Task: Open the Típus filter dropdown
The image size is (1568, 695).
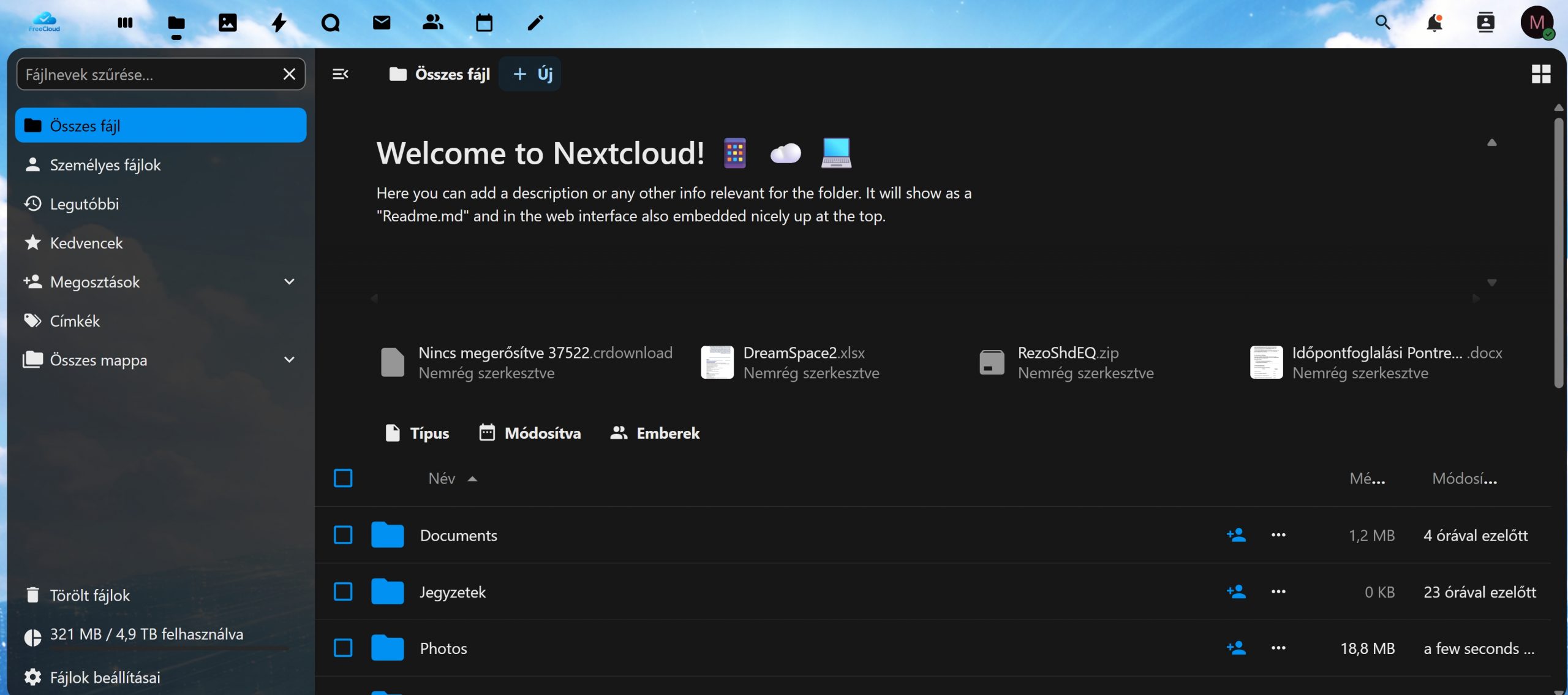Action: 418,433
